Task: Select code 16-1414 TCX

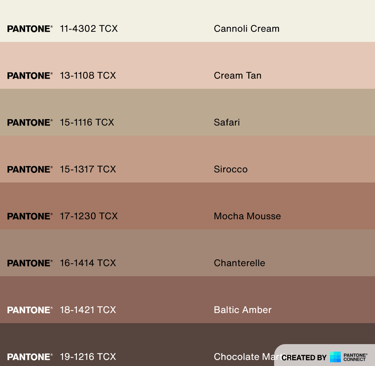Action: click(x=88, y=263)
